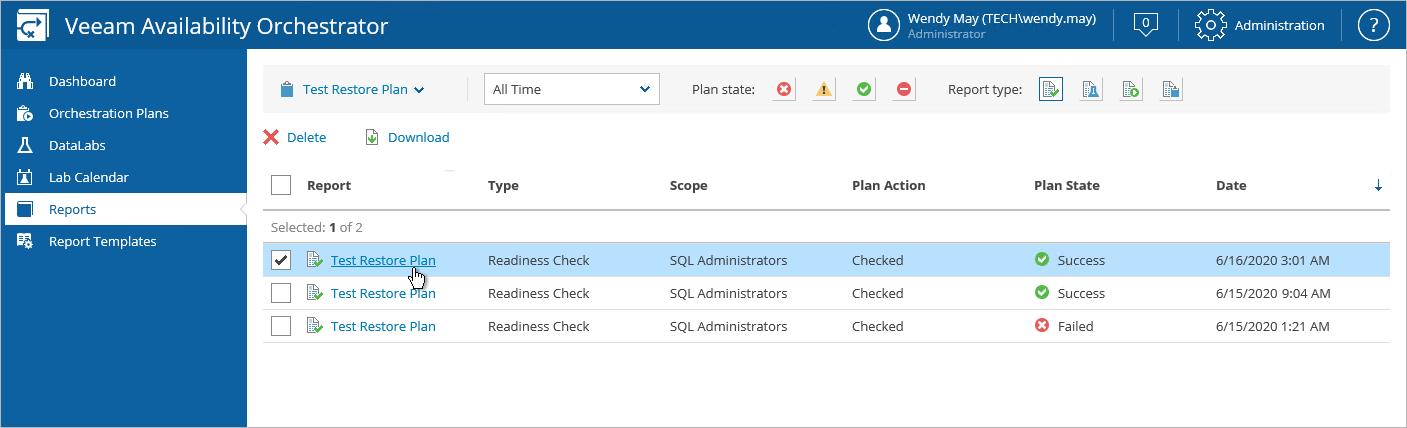Filter by failed plan state red X

(784, 90)
